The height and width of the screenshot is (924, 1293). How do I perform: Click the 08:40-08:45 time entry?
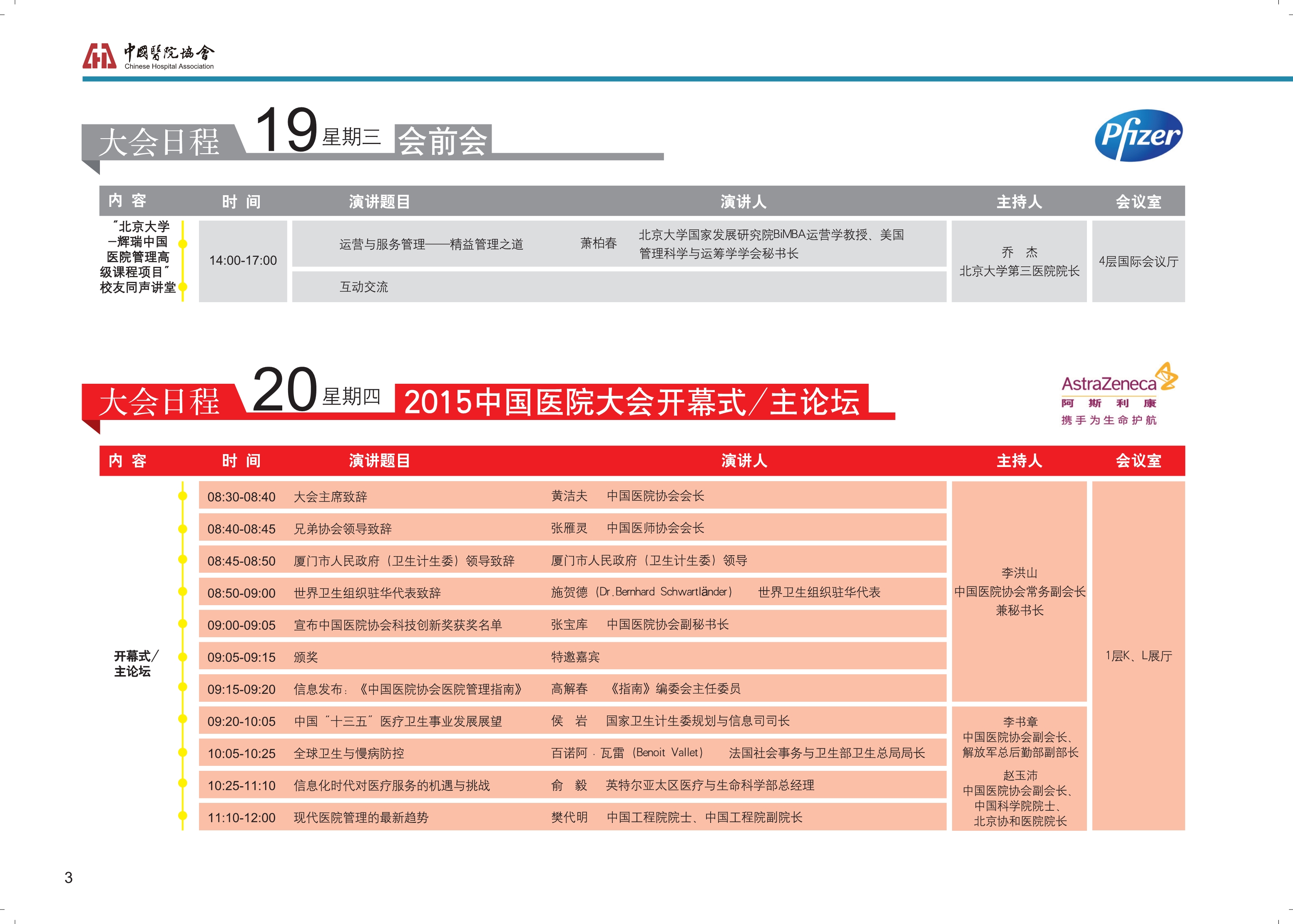(x=241, y=529)
